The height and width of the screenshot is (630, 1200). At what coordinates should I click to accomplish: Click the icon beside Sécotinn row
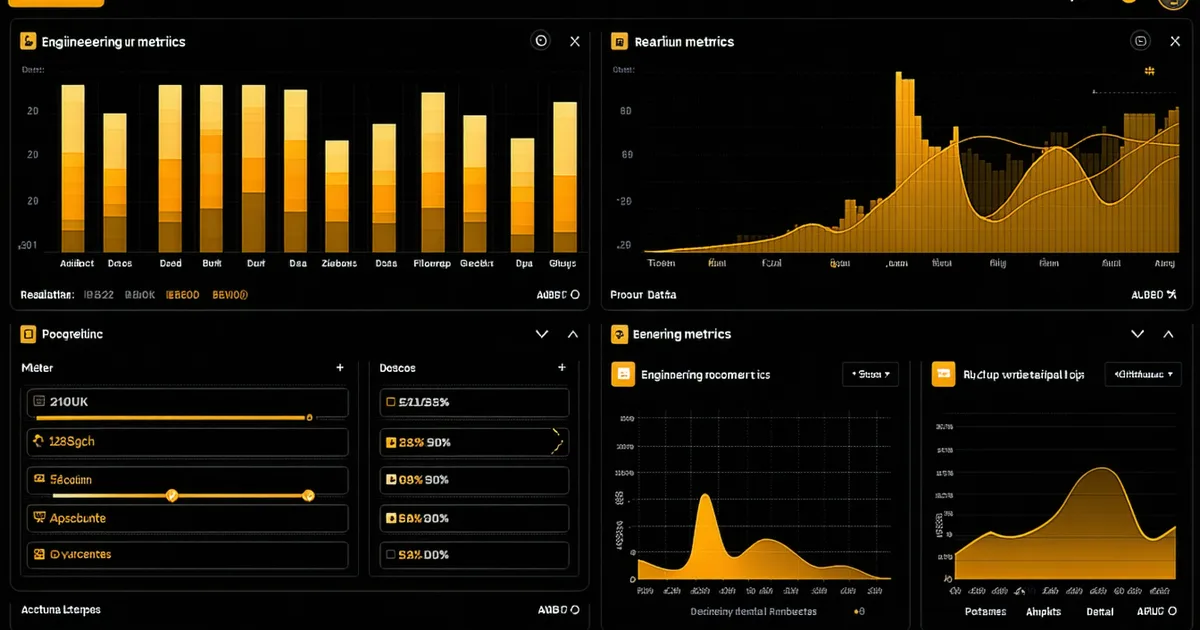40,479
